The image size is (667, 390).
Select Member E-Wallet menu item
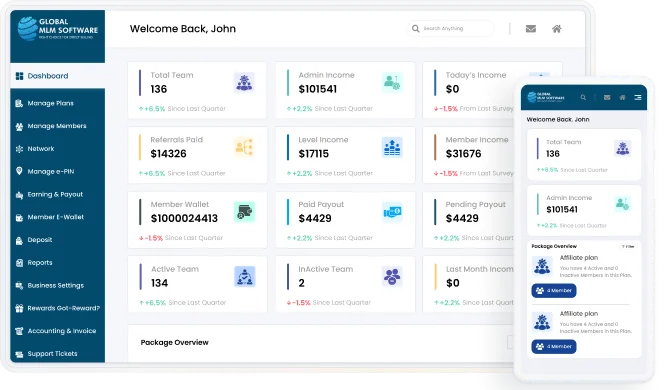click(x=57, y=217)
